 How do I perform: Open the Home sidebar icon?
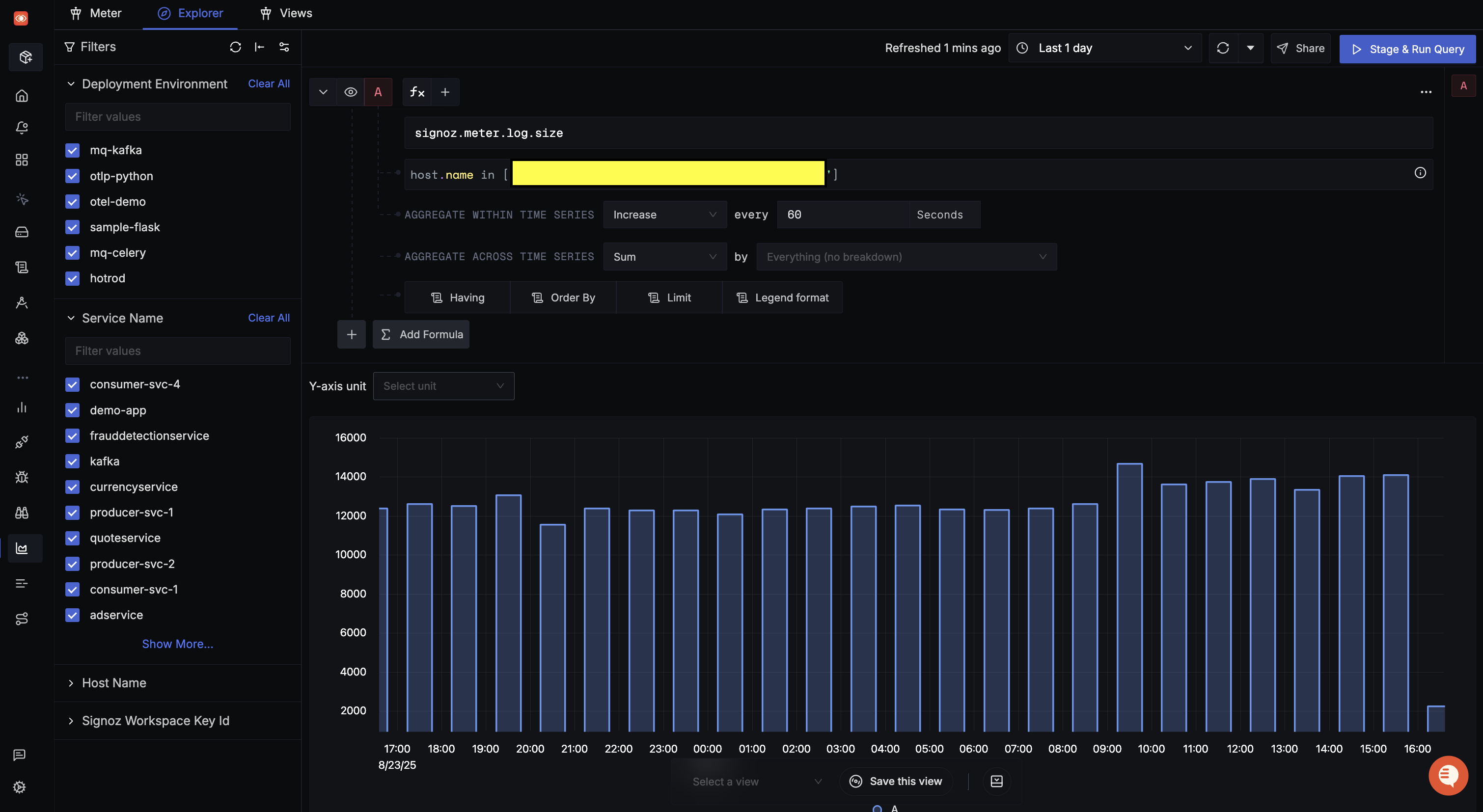22,96
